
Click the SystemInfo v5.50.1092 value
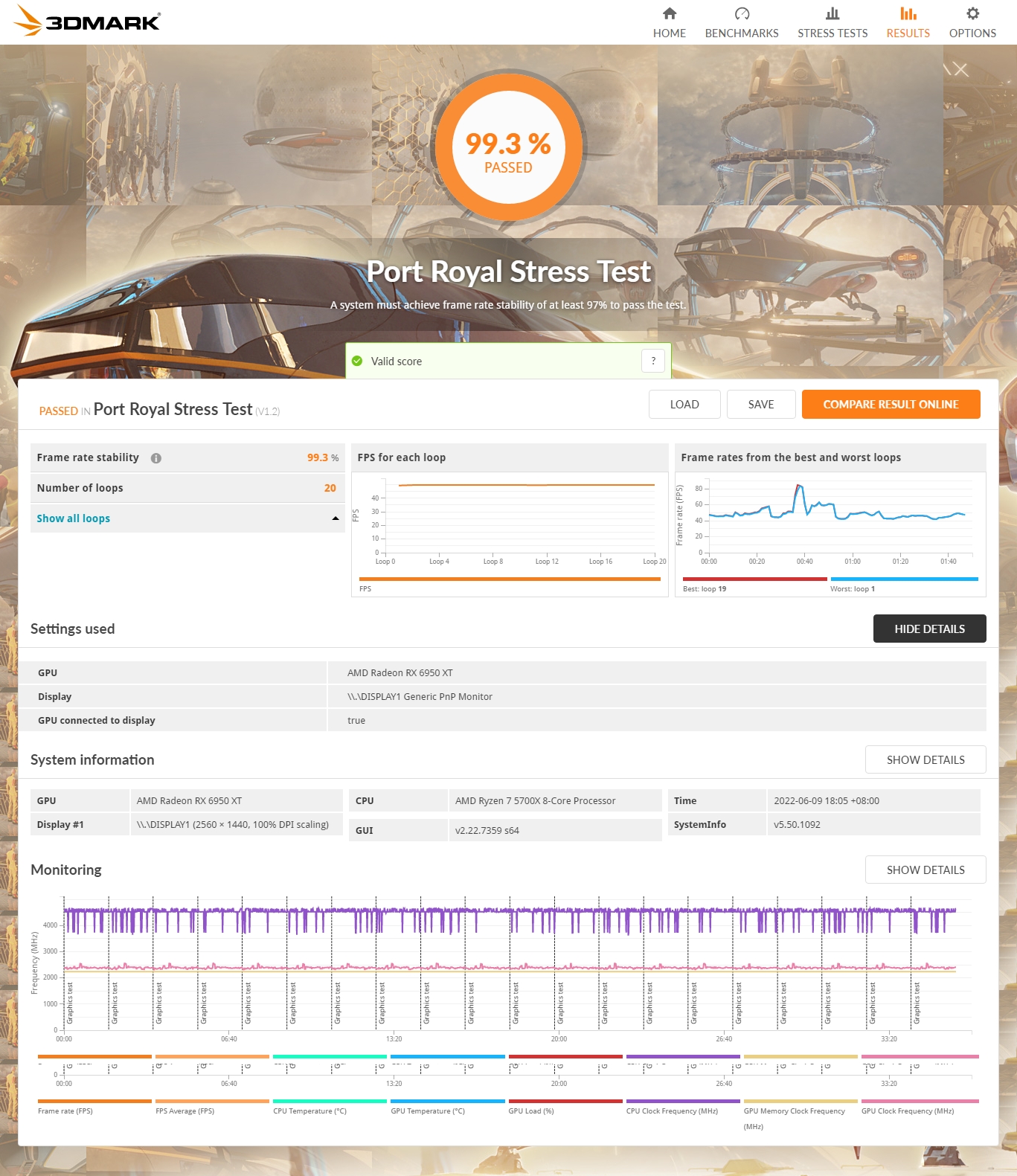pos(797,824)
